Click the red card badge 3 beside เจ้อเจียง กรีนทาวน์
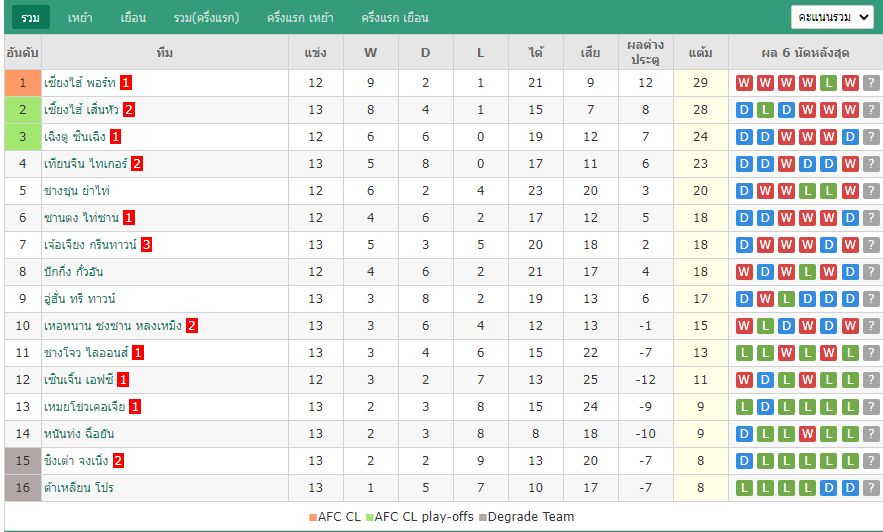This screenshot has height=532, width=883. (x=146, y=245)
